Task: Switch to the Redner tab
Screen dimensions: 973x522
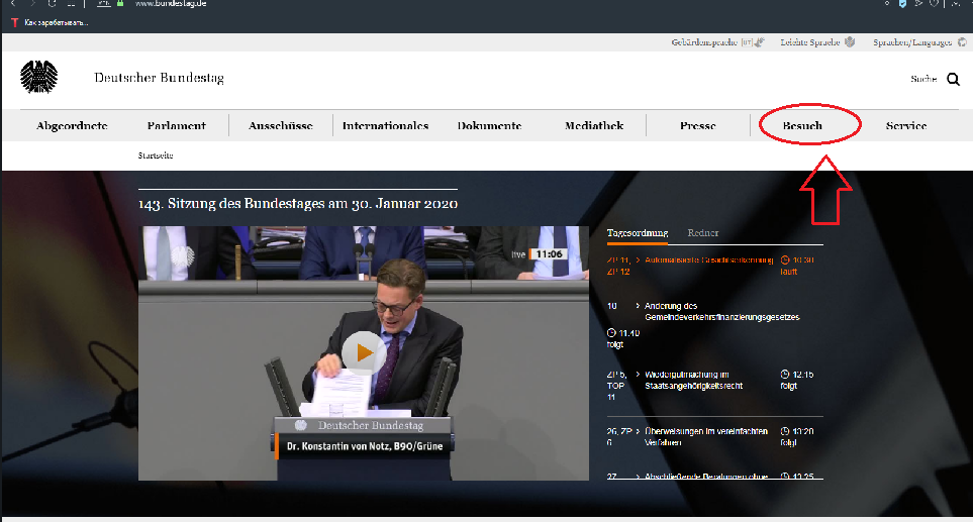Action: pos(703,233)
